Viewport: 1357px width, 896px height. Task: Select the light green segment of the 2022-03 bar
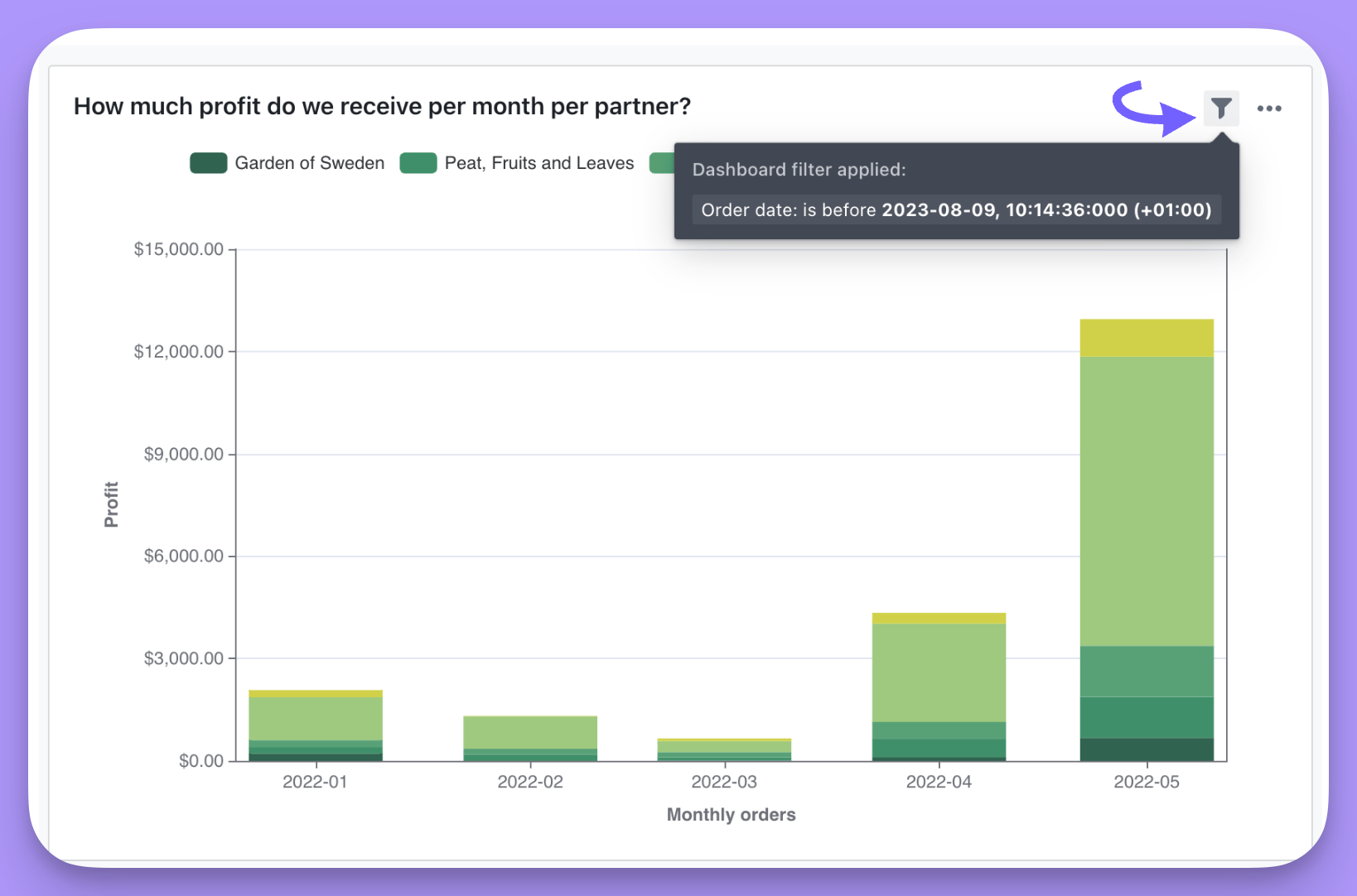coord(724,747)
